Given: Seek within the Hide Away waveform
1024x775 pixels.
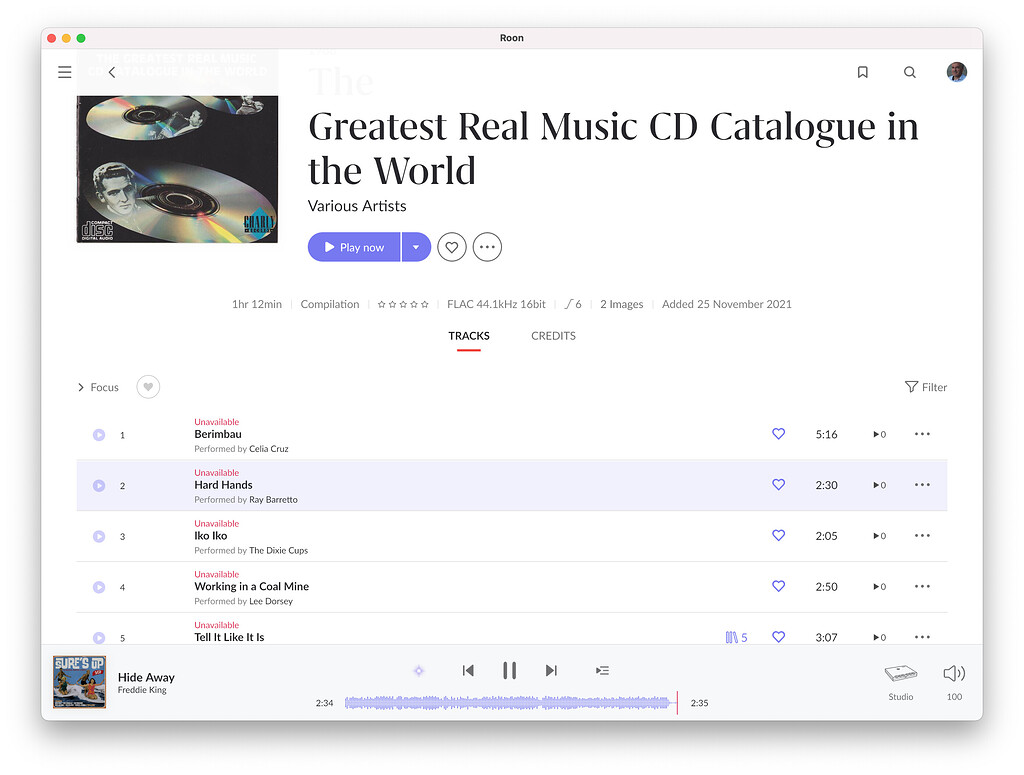Looking at the screenshot, I should click(510, 702).
